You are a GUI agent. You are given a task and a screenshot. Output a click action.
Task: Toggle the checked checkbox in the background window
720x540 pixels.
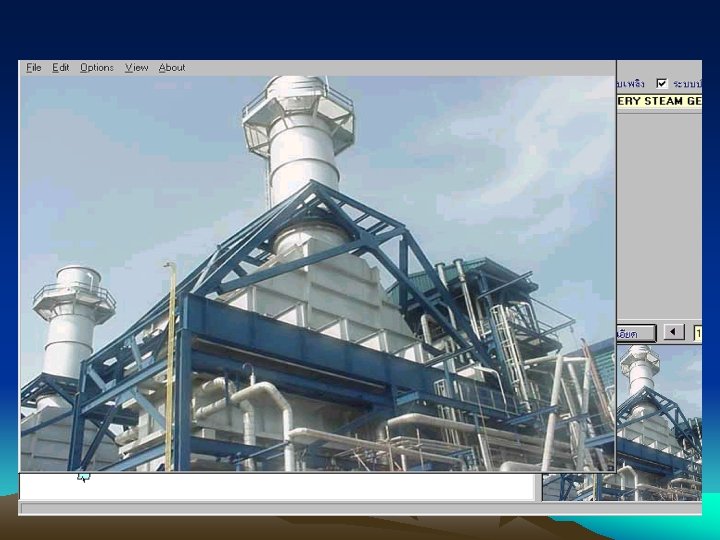click(x=661, y=83)
